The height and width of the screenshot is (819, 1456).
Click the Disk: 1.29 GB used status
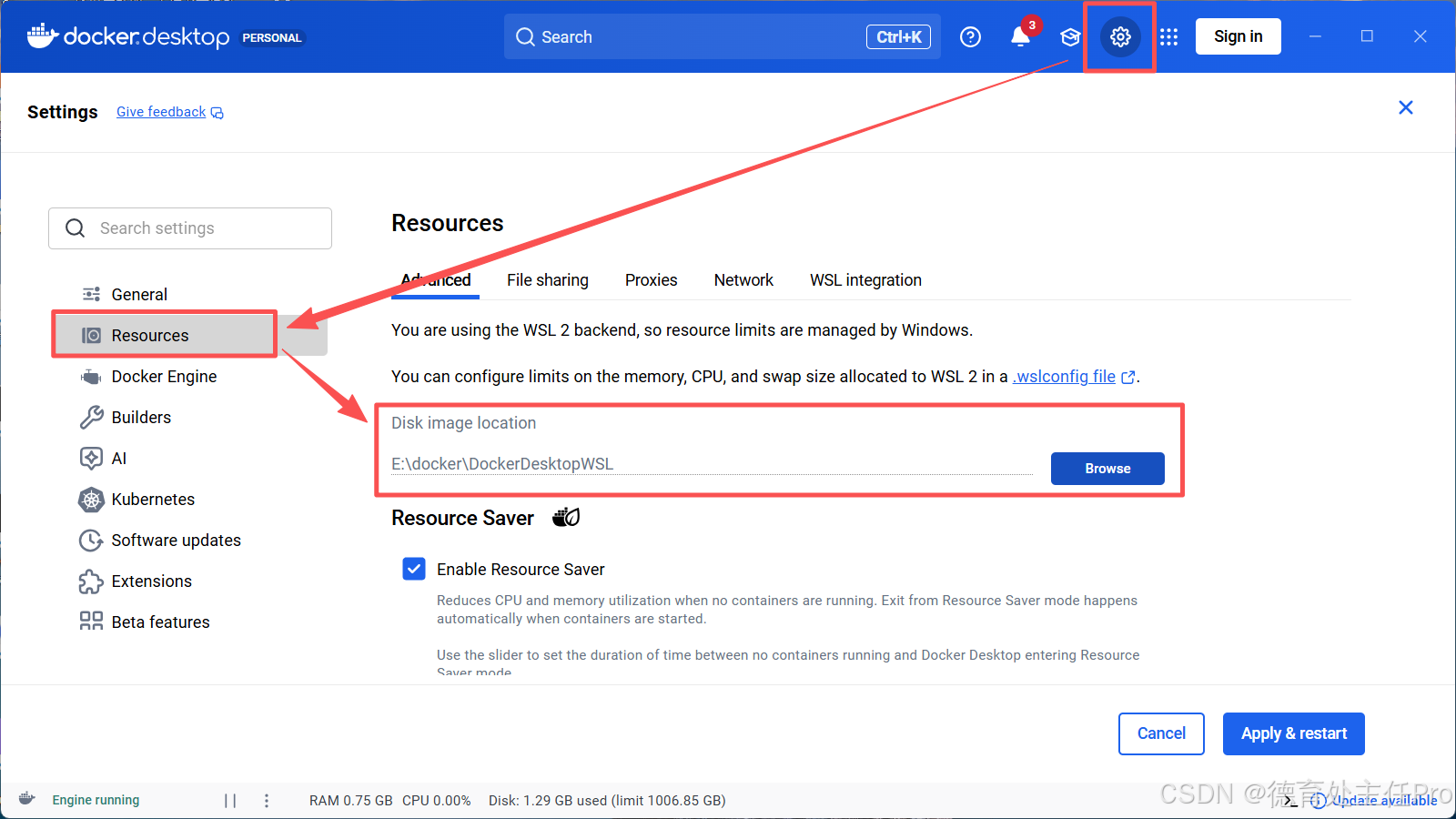pos(607,801)
